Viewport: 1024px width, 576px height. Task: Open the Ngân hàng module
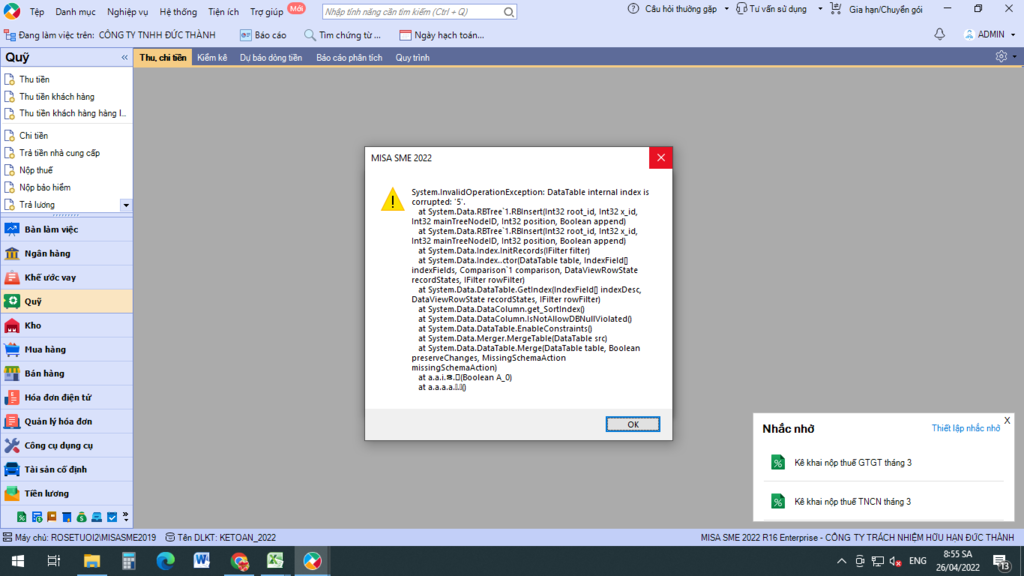pyautogui.click(x=67, y=253)
